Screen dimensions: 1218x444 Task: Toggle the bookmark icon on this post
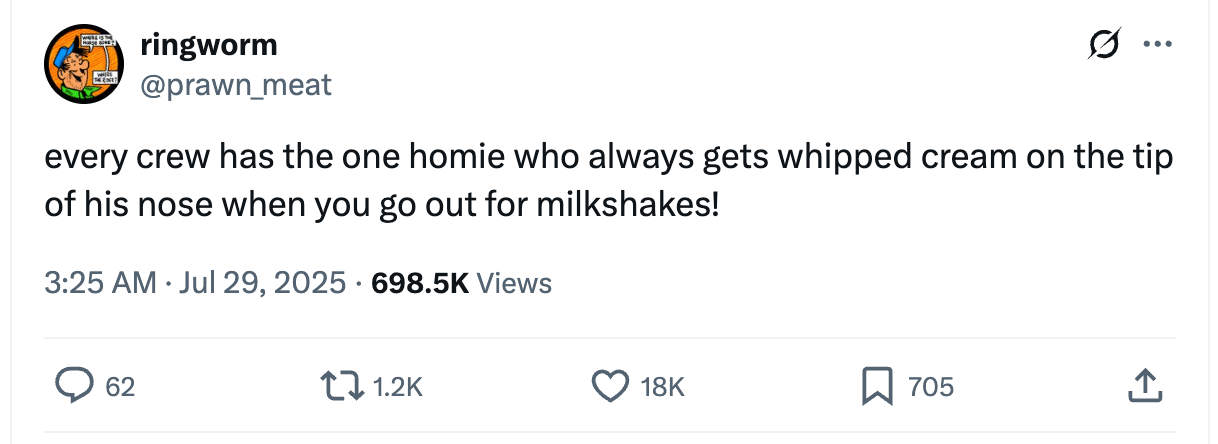[x=878, y=385]
